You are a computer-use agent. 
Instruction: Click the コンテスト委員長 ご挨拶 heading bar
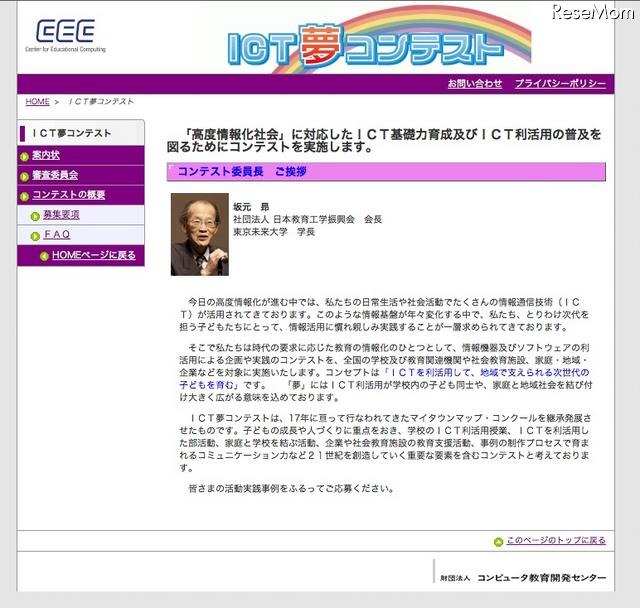pos(386,172)
